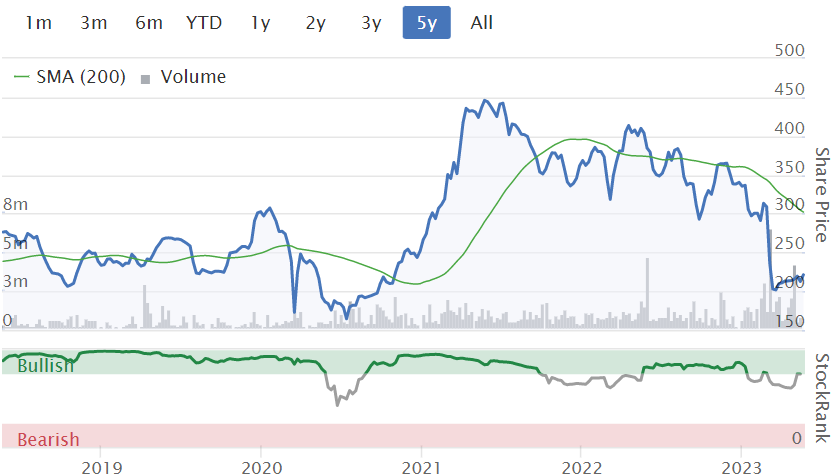Click the 400 share price axis value
This screenshot has width=840, height=476.
[x=790, y=129]
